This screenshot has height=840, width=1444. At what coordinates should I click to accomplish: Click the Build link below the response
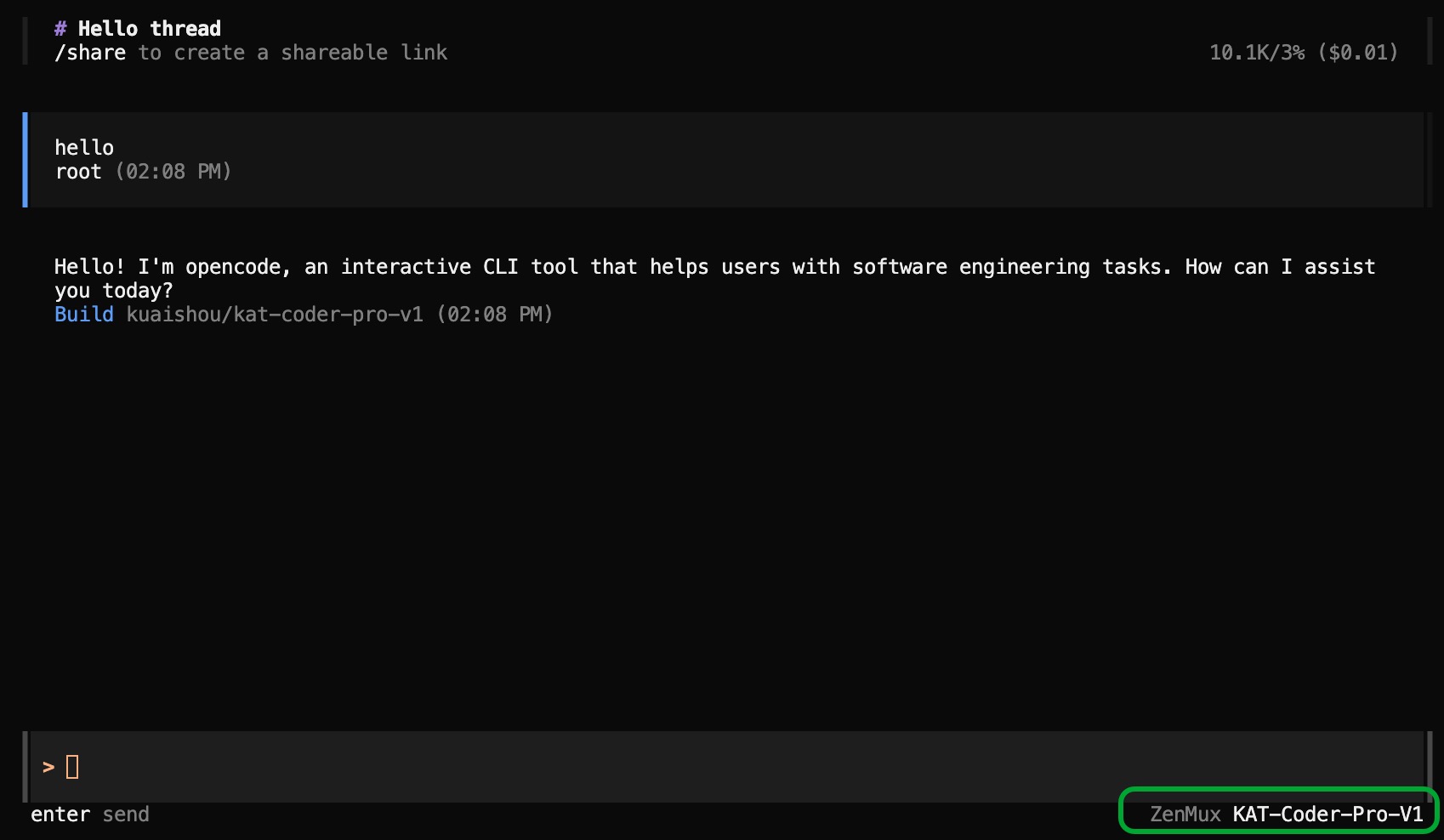[x=83, y=314]
